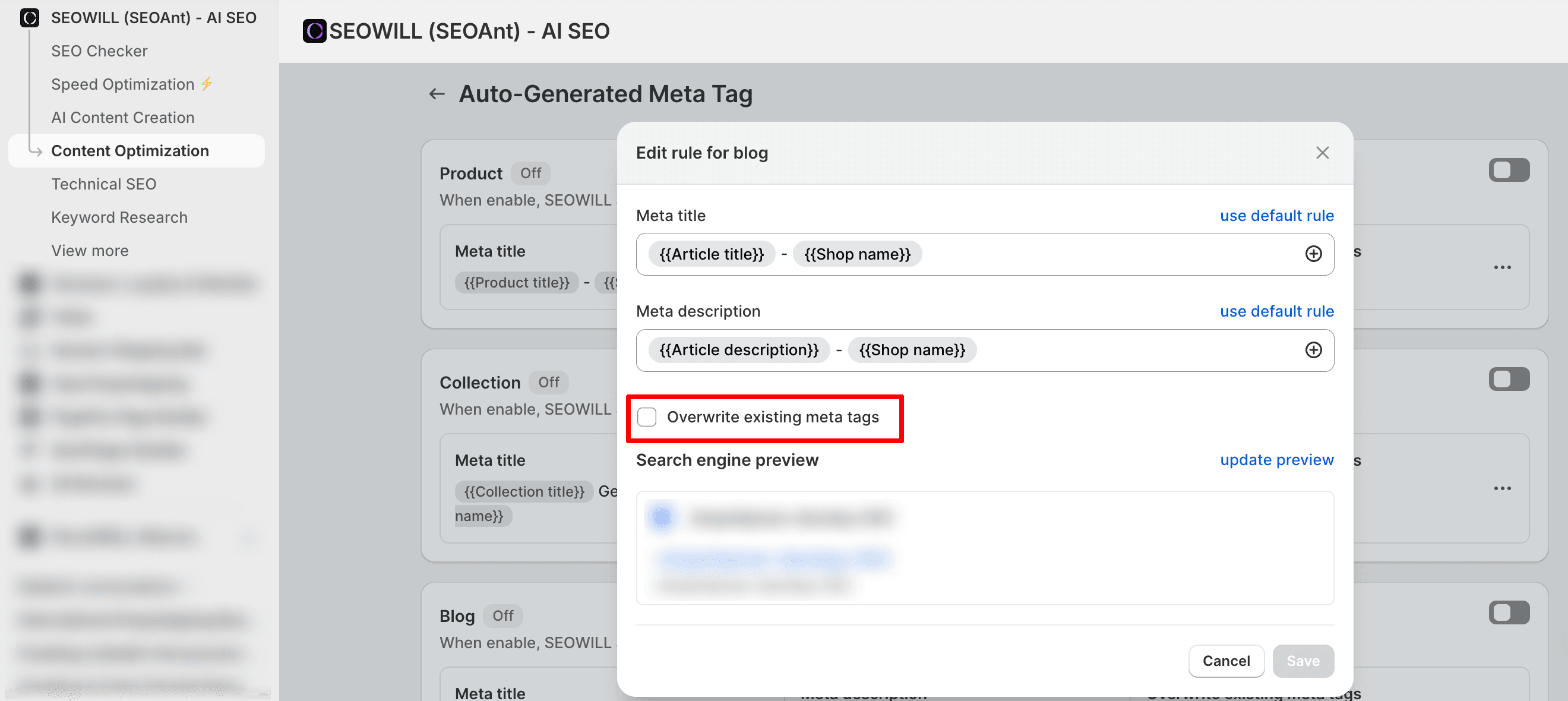Flip the top-right toggle switch on
Image resolution: width=1568 pixels, height=701 pixels.
click(x=1509, y=170)
